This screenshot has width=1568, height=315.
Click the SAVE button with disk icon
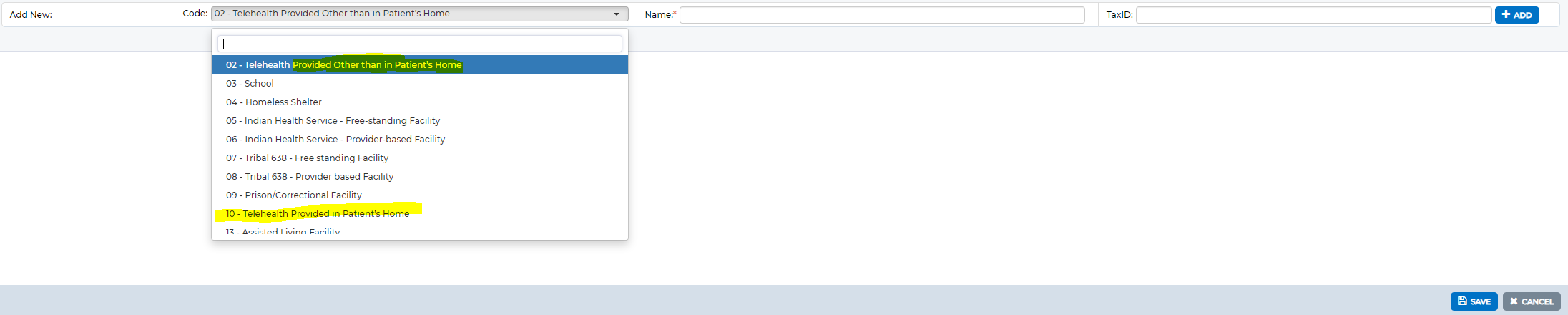(x=1474, y=301)
